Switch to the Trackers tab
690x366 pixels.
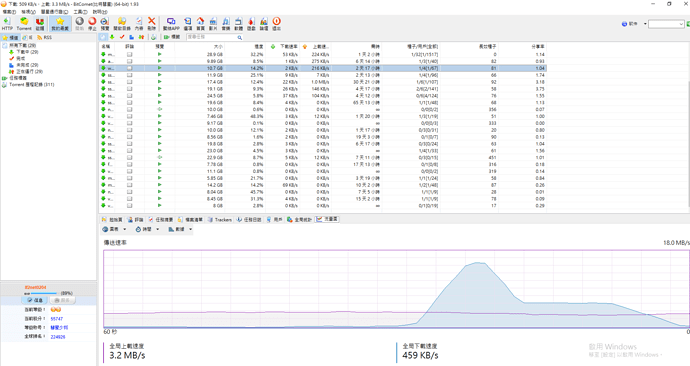tap(220, 220)
